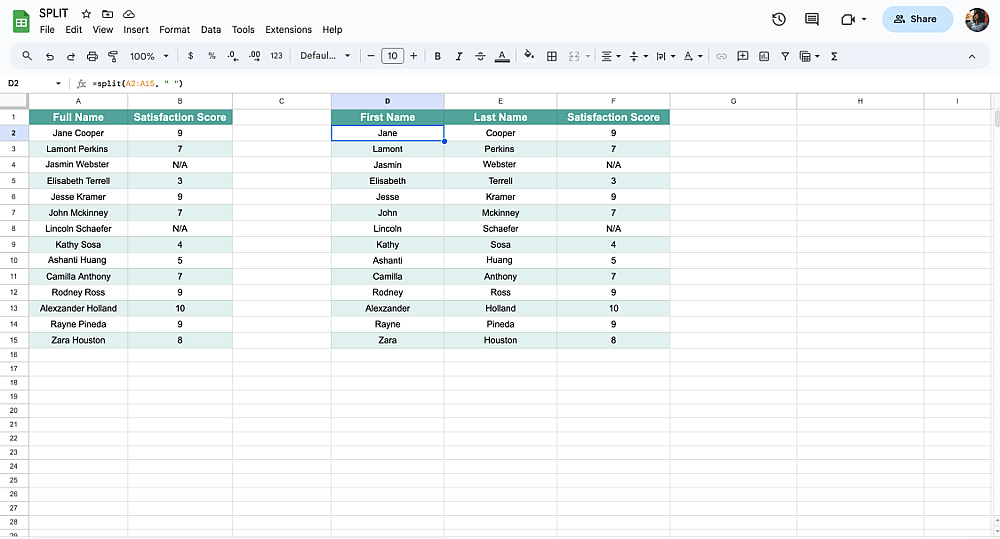Open the Name box dropdown arrow

click(58, 84)
